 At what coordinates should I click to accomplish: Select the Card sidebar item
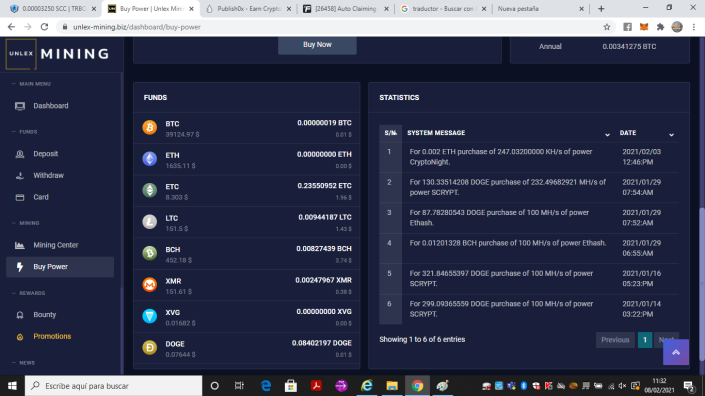point(40,197)
